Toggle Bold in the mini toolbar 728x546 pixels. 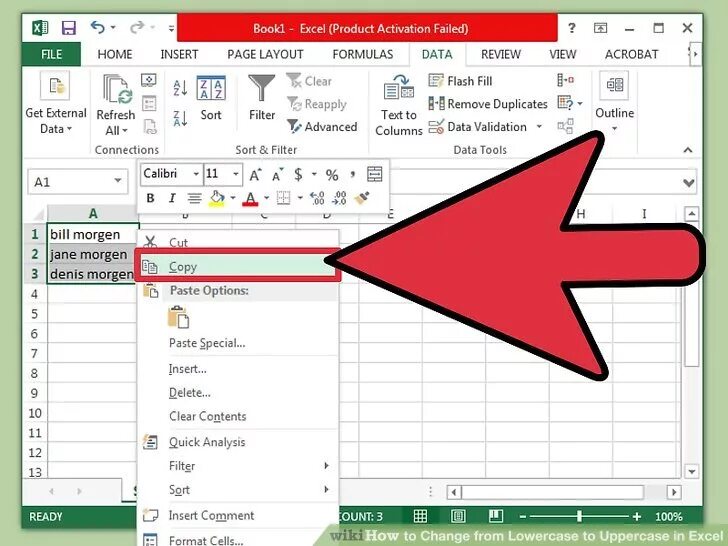click(150, 198)
